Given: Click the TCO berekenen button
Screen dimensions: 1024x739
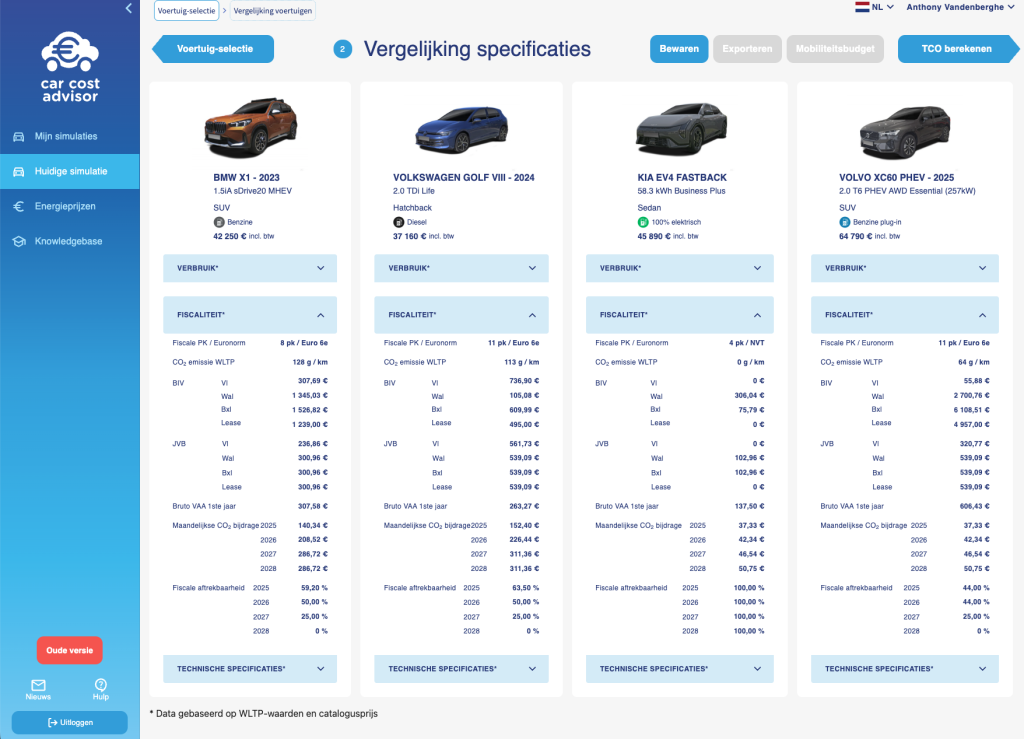Looking at the screenshot, I should point(958,49).
